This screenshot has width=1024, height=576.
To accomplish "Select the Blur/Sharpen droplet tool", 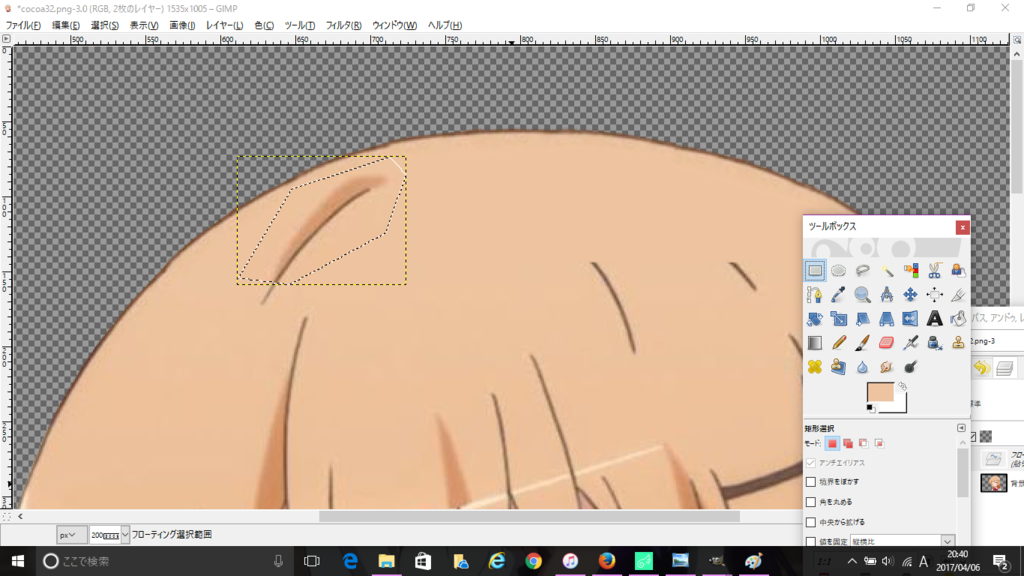I will click(x=863, y=367).
